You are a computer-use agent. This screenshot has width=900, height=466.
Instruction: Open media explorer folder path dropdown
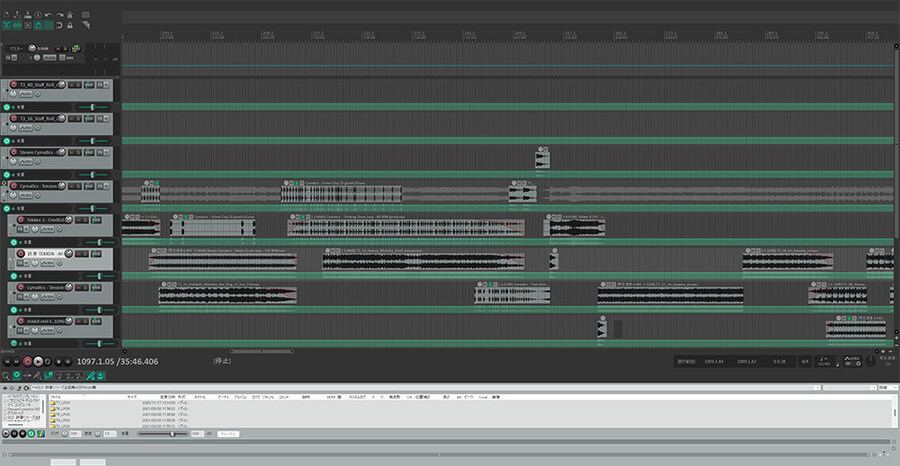tap(818, 386)
